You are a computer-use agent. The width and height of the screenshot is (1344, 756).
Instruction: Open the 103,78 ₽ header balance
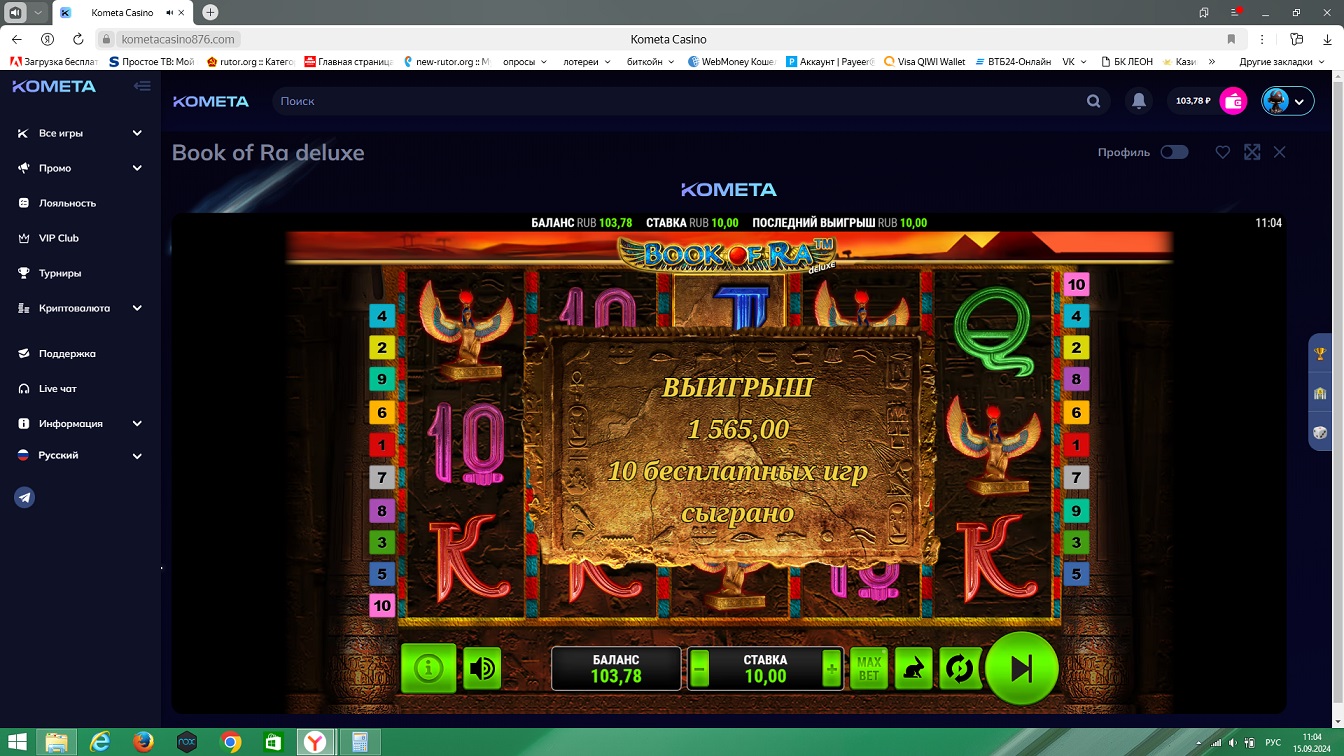pos(1193,101)
